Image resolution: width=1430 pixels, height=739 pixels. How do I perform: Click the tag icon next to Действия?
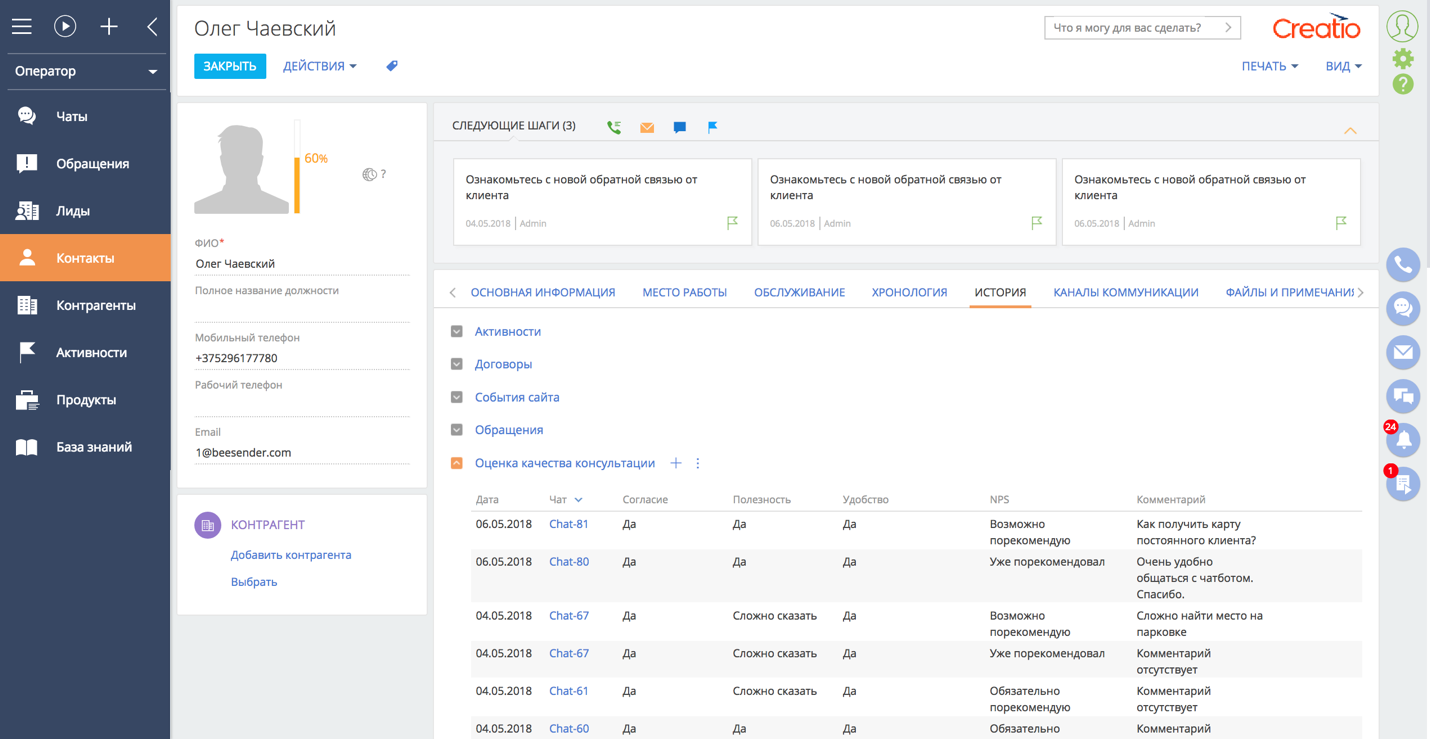coord(392,66)
